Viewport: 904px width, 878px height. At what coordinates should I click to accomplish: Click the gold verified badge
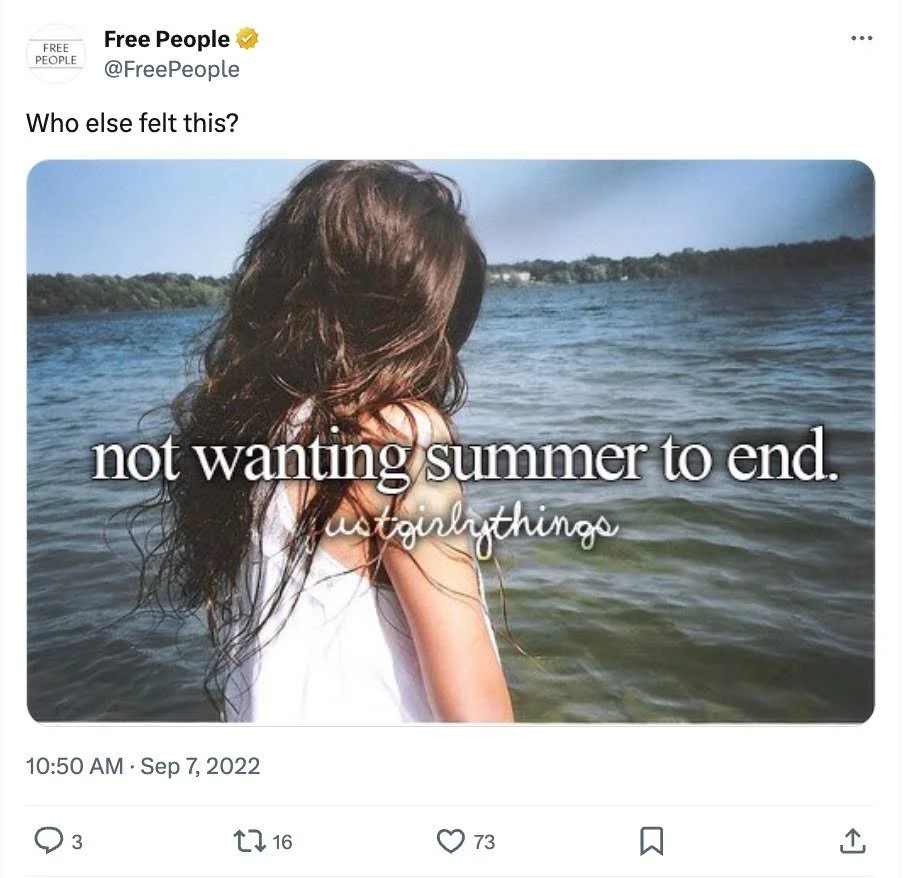pos(247,39)
